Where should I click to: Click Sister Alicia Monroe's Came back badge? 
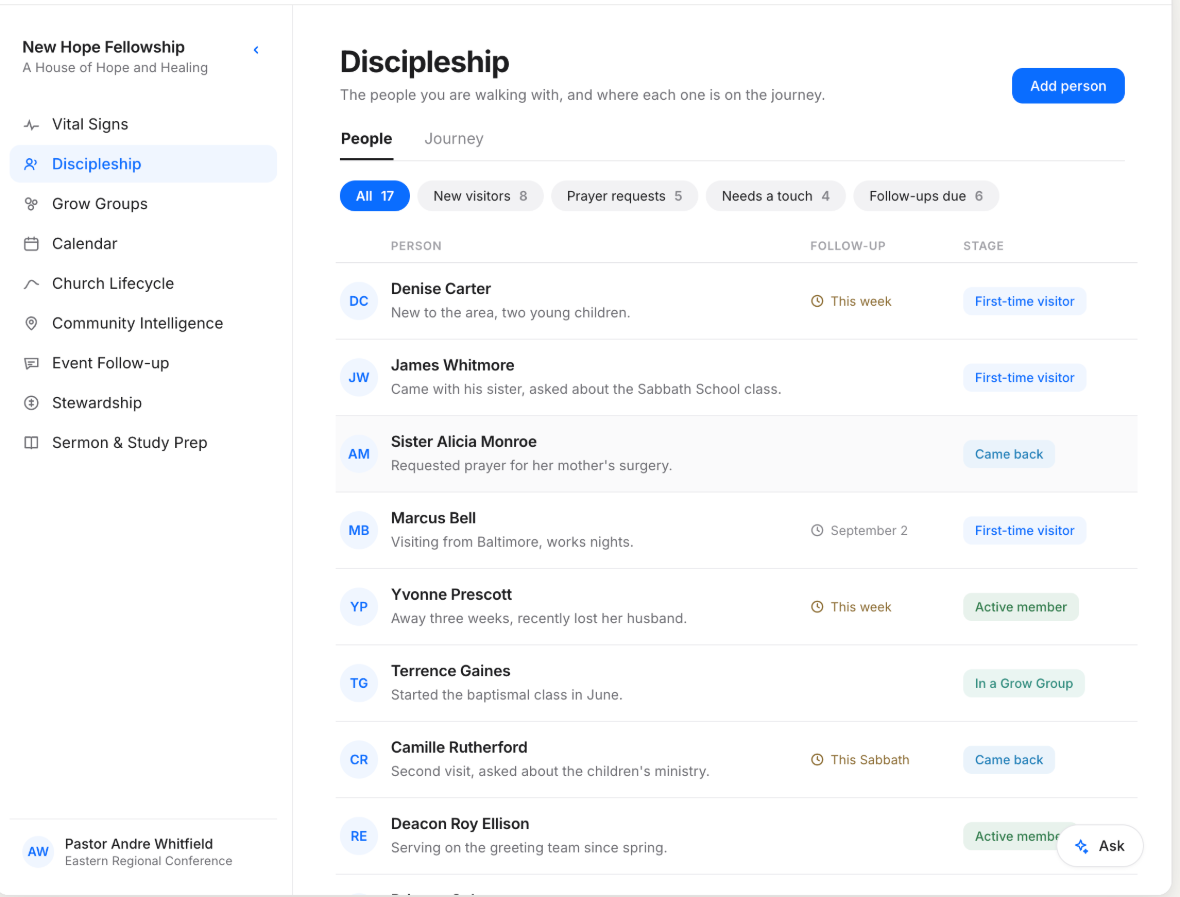point(1008,454)
